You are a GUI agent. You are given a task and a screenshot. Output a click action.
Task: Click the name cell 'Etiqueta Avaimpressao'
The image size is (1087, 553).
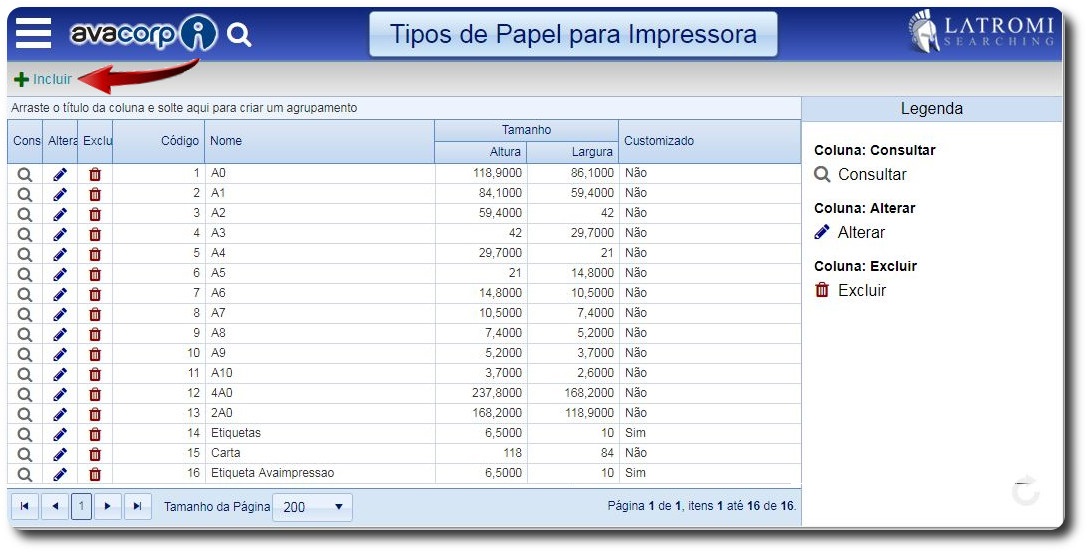tap(272, 473)
